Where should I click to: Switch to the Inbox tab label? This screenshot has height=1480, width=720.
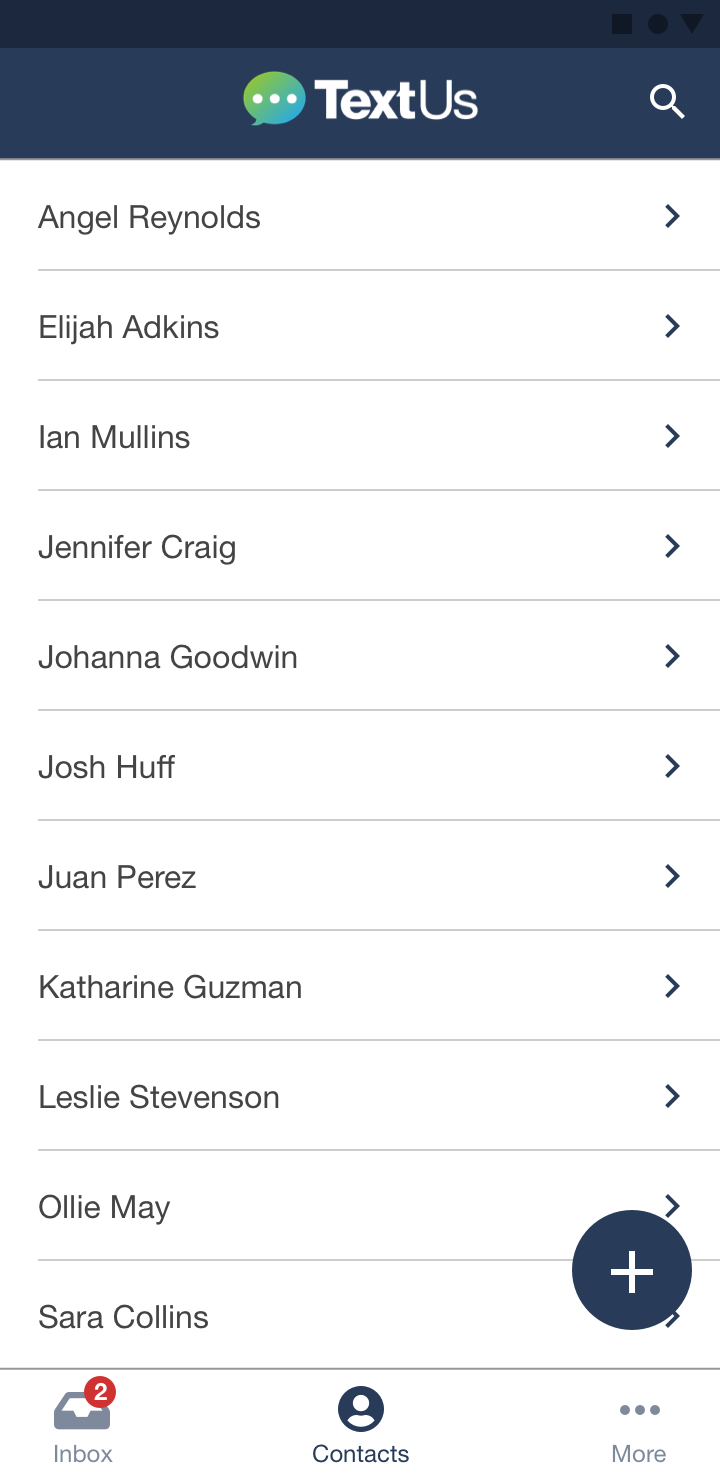(83, 1453)
